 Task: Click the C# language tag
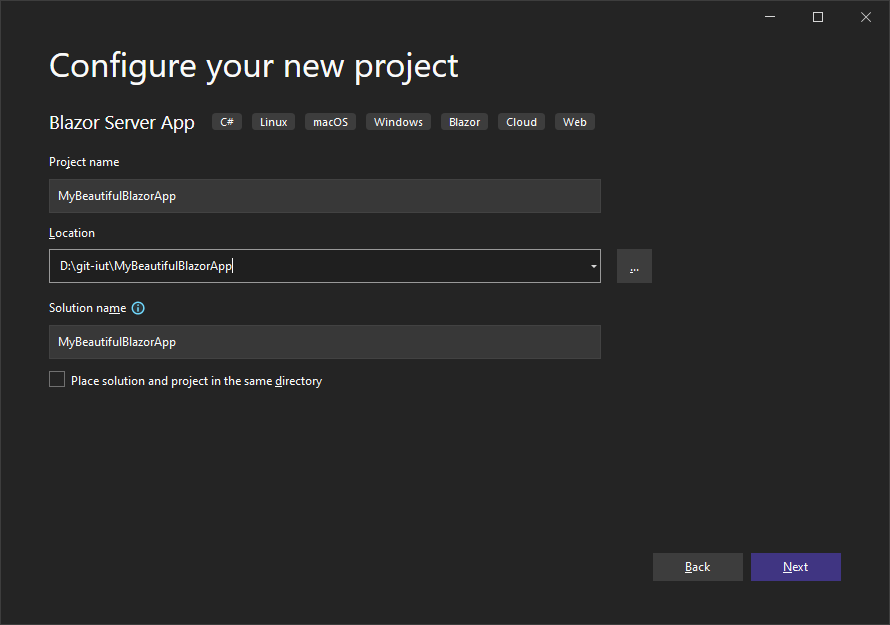227,122
